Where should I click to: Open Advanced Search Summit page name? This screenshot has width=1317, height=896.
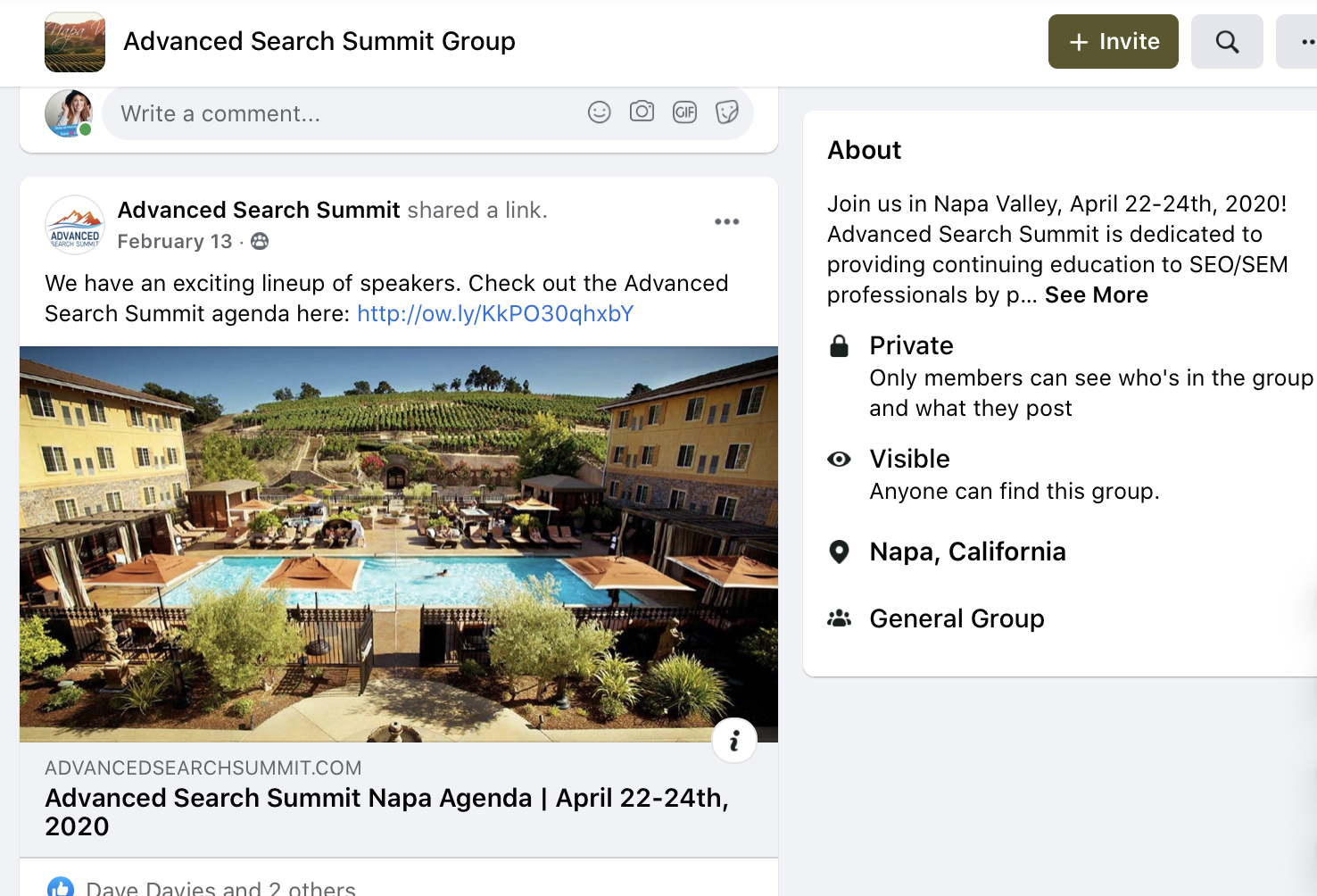pyautogui.click(x=259, y=210)
